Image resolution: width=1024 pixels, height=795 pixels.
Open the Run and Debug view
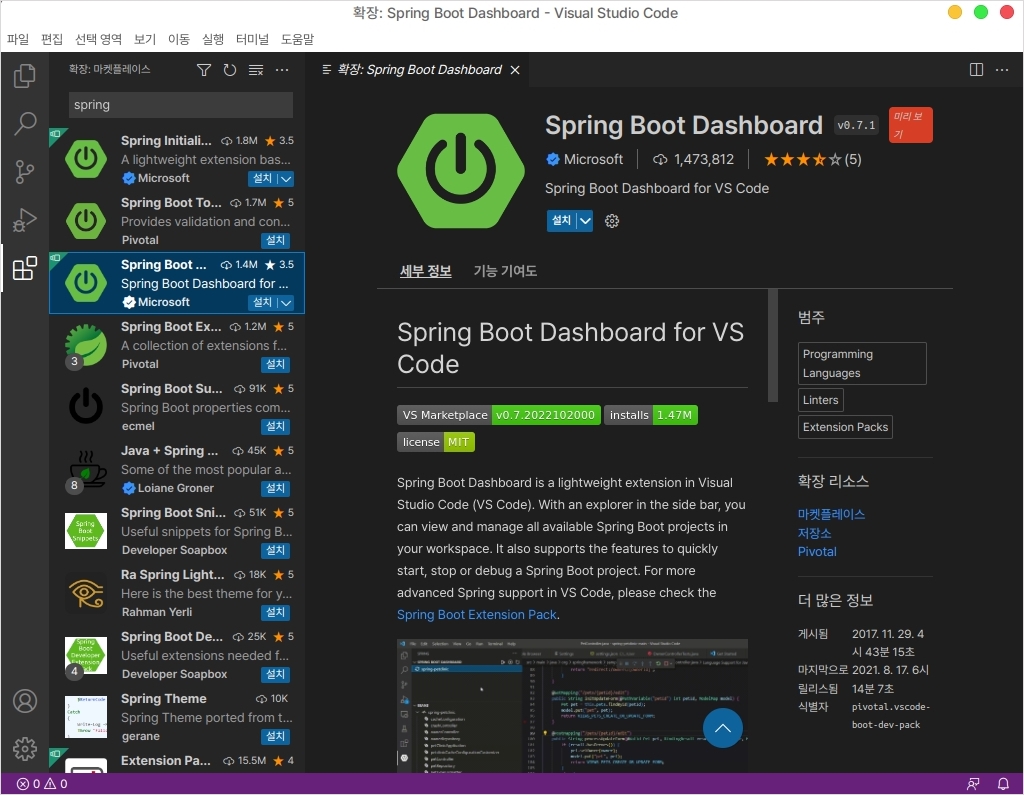[x=25, y=220]
